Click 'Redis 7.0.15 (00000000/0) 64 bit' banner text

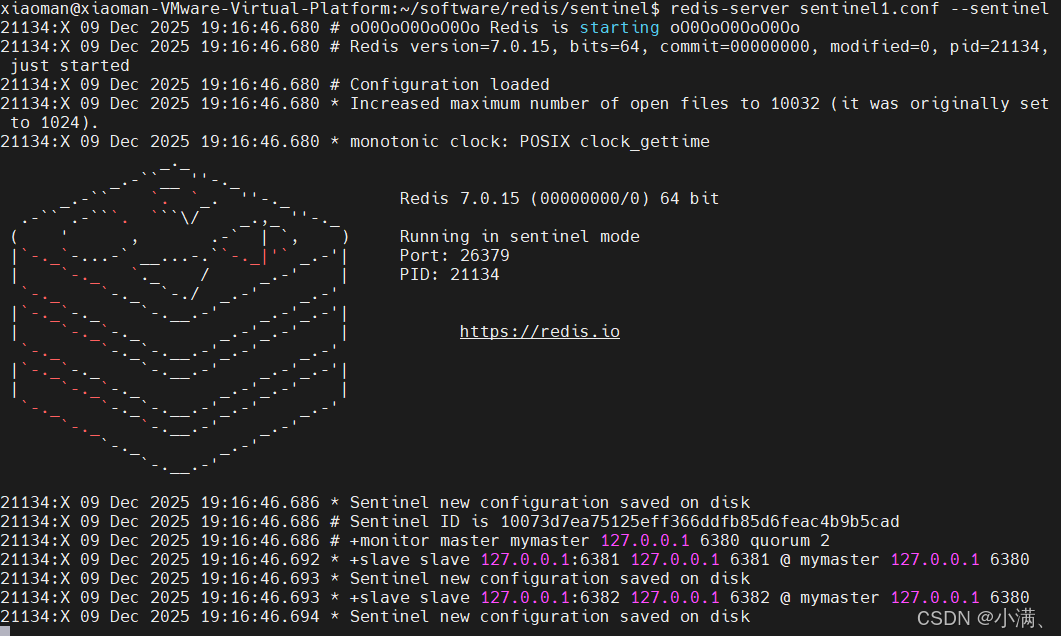[x=559, y=198]
